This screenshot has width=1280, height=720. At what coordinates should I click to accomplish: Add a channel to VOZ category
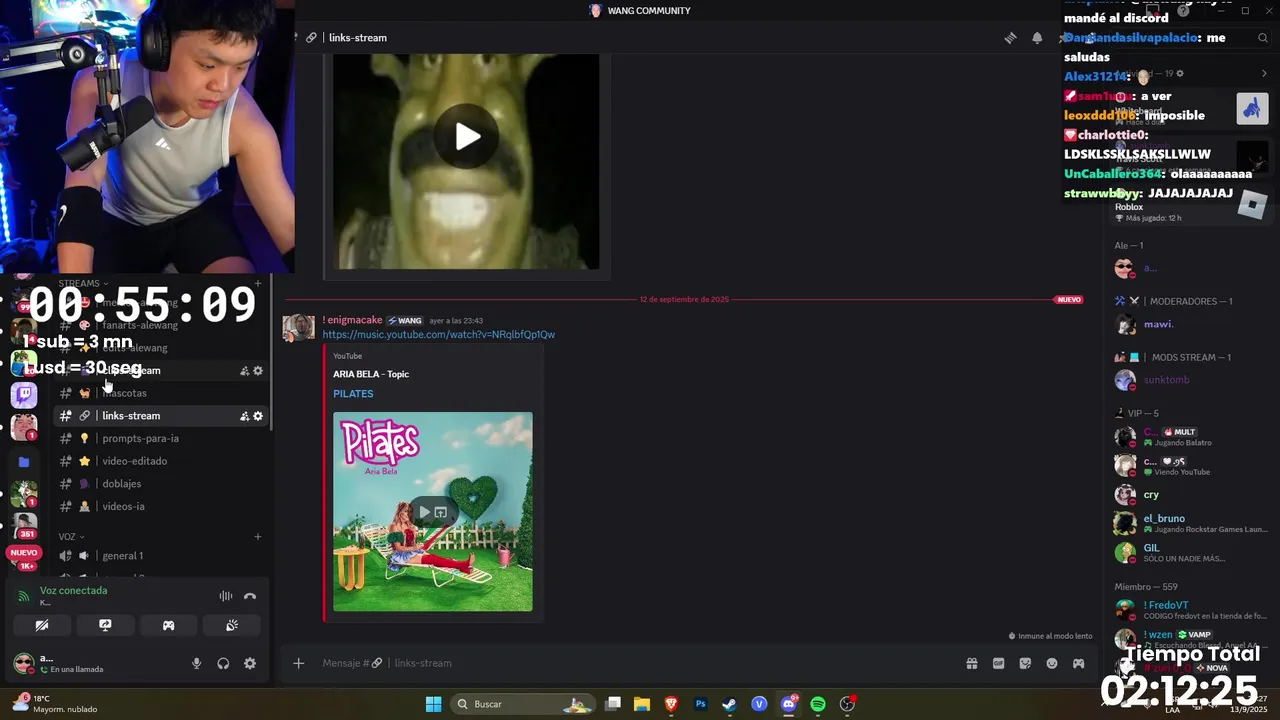pyautogui.click(x=258, y=537)
